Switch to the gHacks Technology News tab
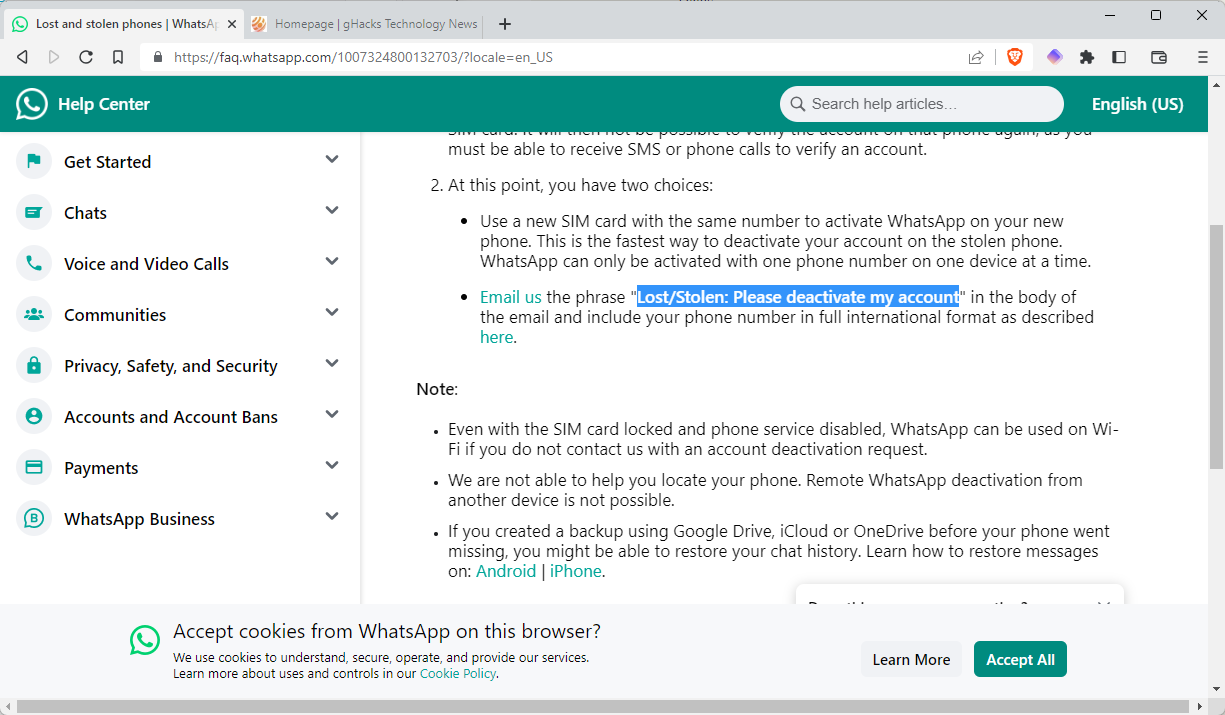The width and height of the screenshot is (1225, 715). (365, 24)
